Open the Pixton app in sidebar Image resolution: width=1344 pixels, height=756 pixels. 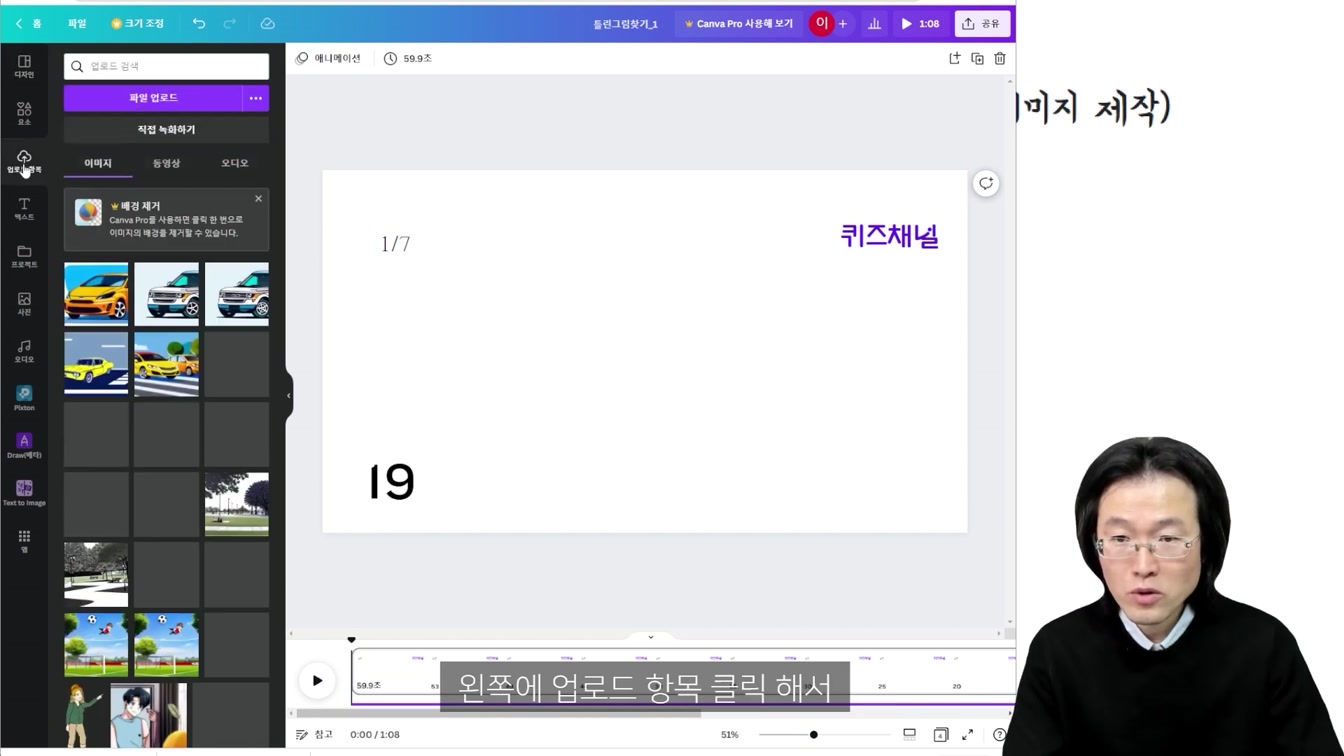pyautogui.click(x=24, y=398)
